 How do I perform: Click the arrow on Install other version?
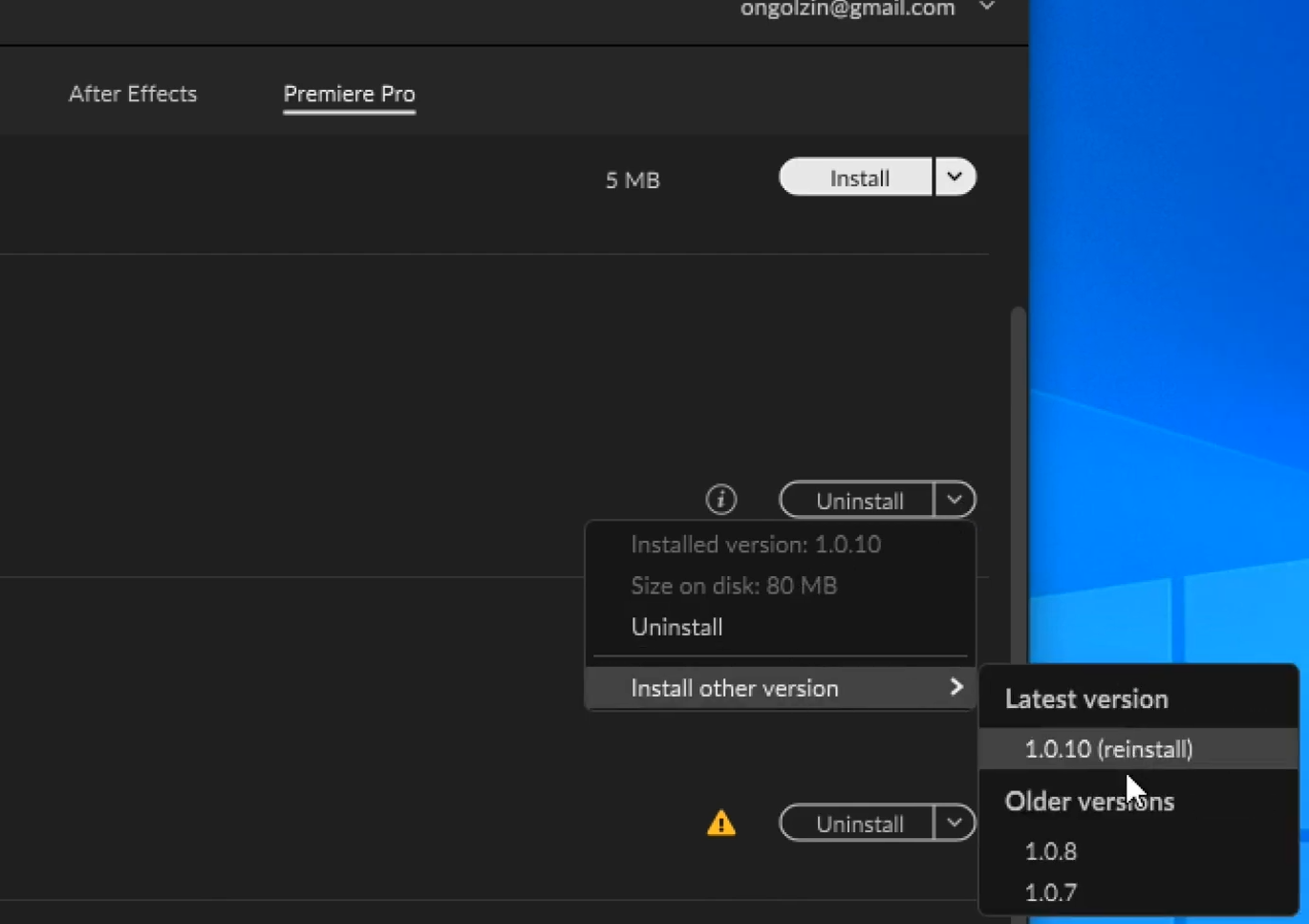956,687
